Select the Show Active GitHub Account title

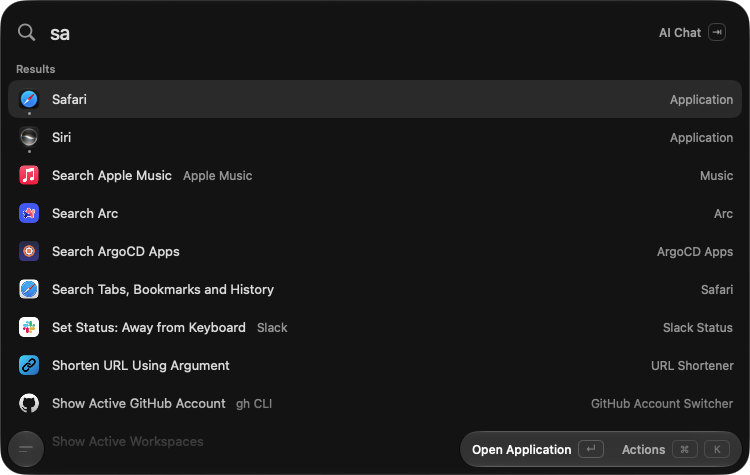click(139, 404)
